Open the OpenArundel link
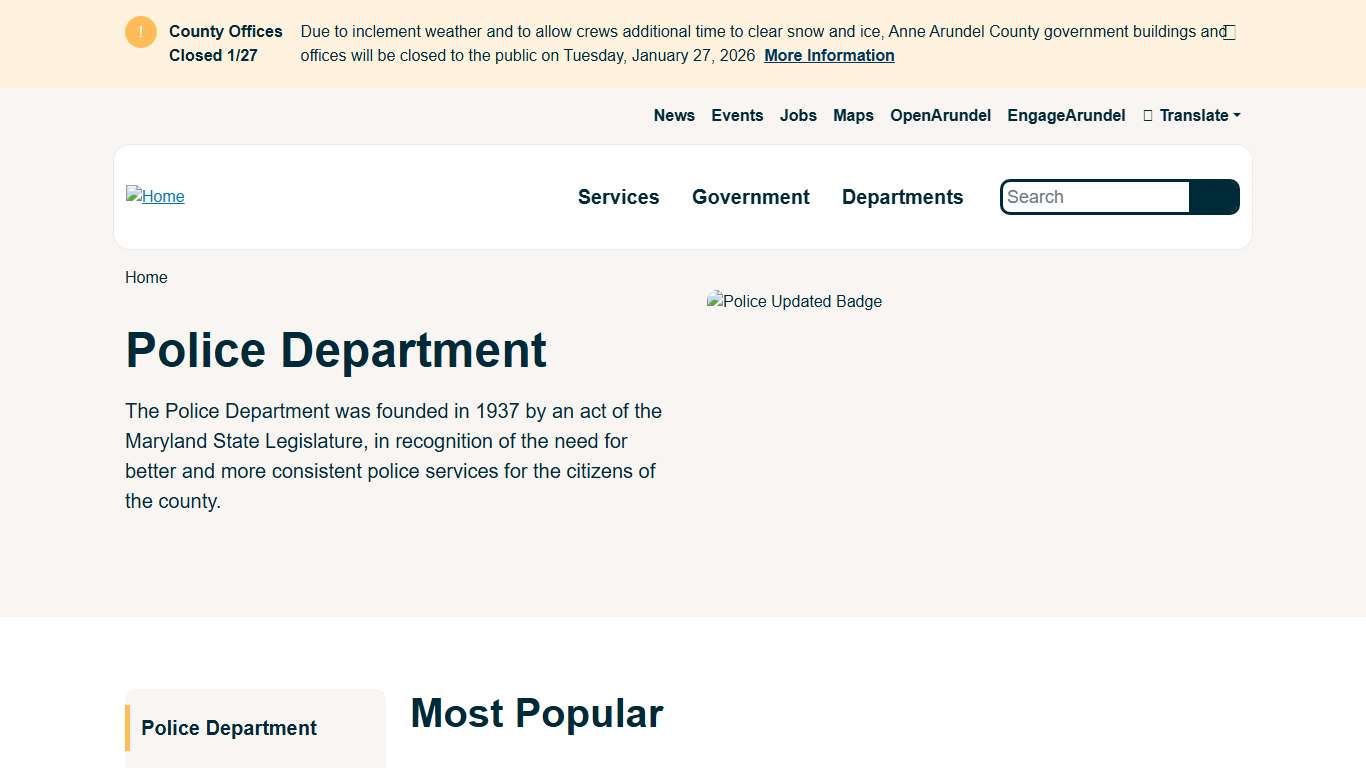Screen dimensions: 1366x768 [940, 115]
